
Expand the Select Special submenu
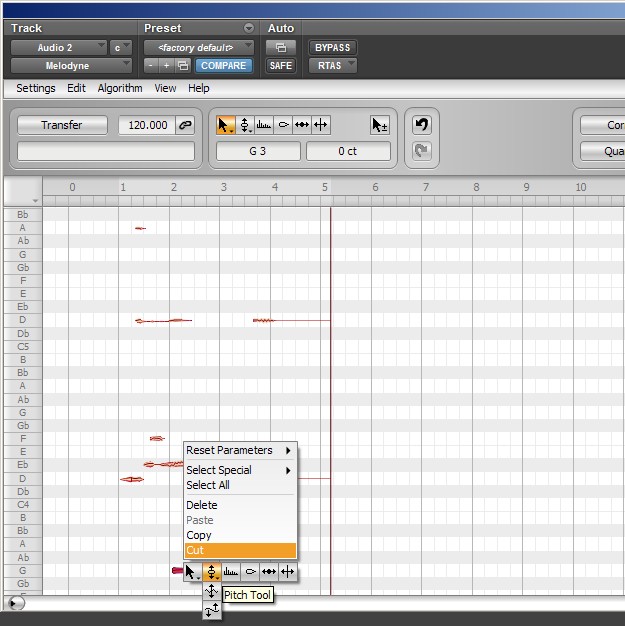(x=240, y=470)
